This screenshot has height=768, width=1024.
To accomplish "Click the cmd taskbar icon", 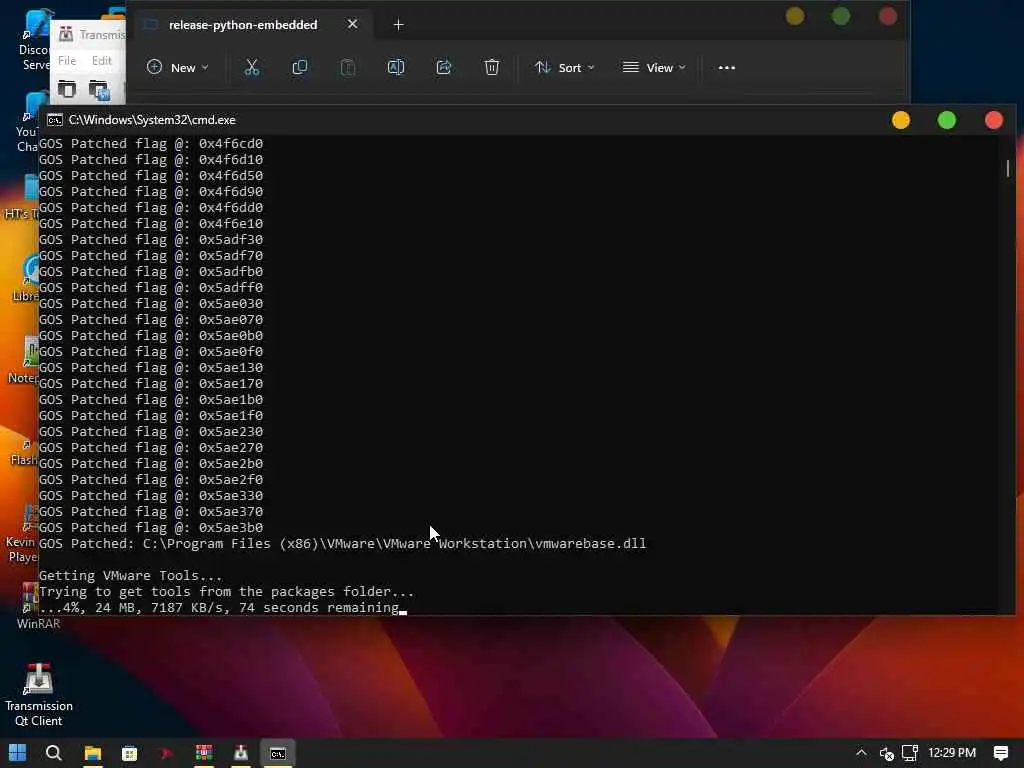I will pyautogui.click(x=278, y=754).
